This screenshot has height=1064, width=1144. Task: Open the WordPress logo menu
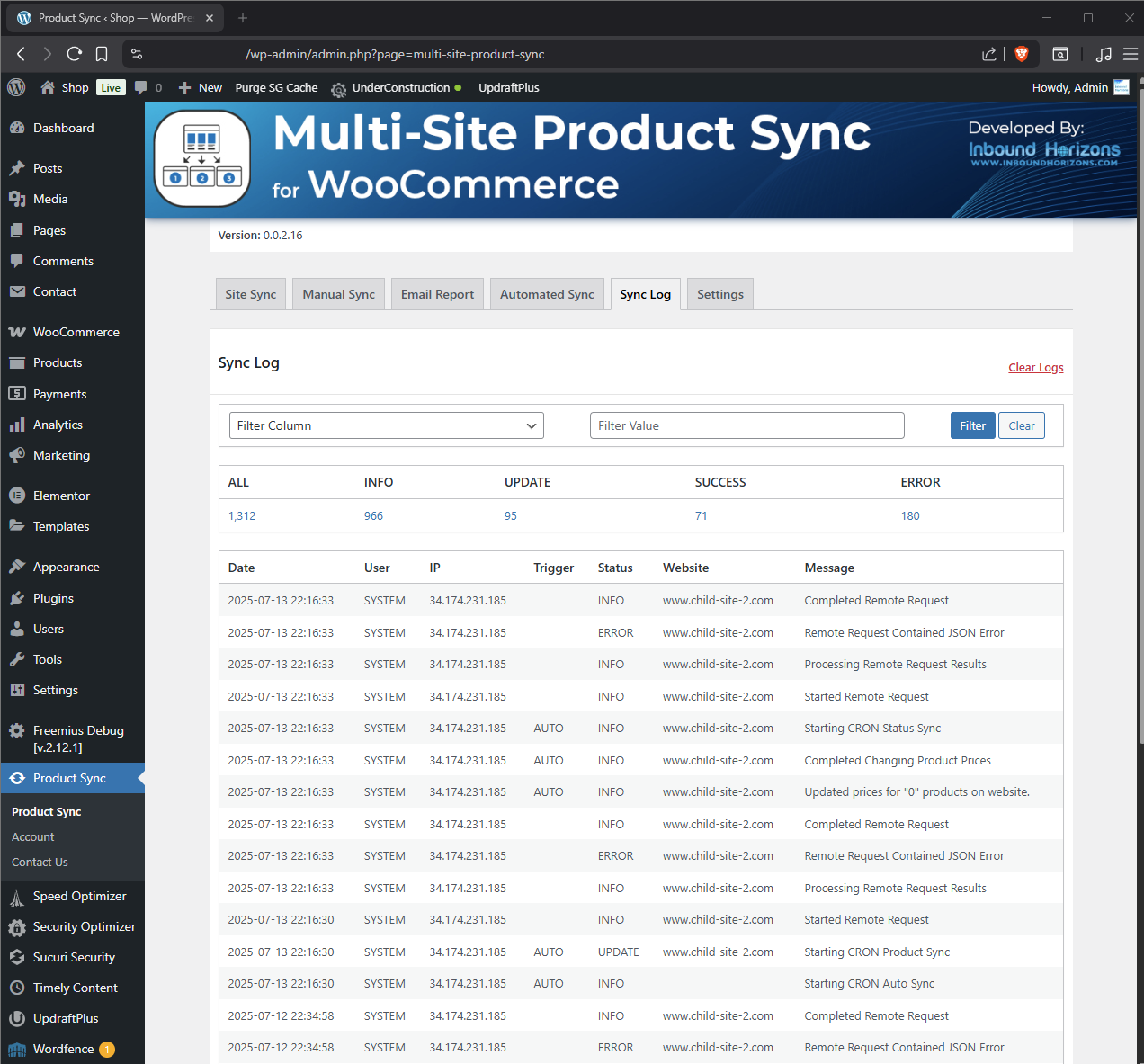coord(16,87)
